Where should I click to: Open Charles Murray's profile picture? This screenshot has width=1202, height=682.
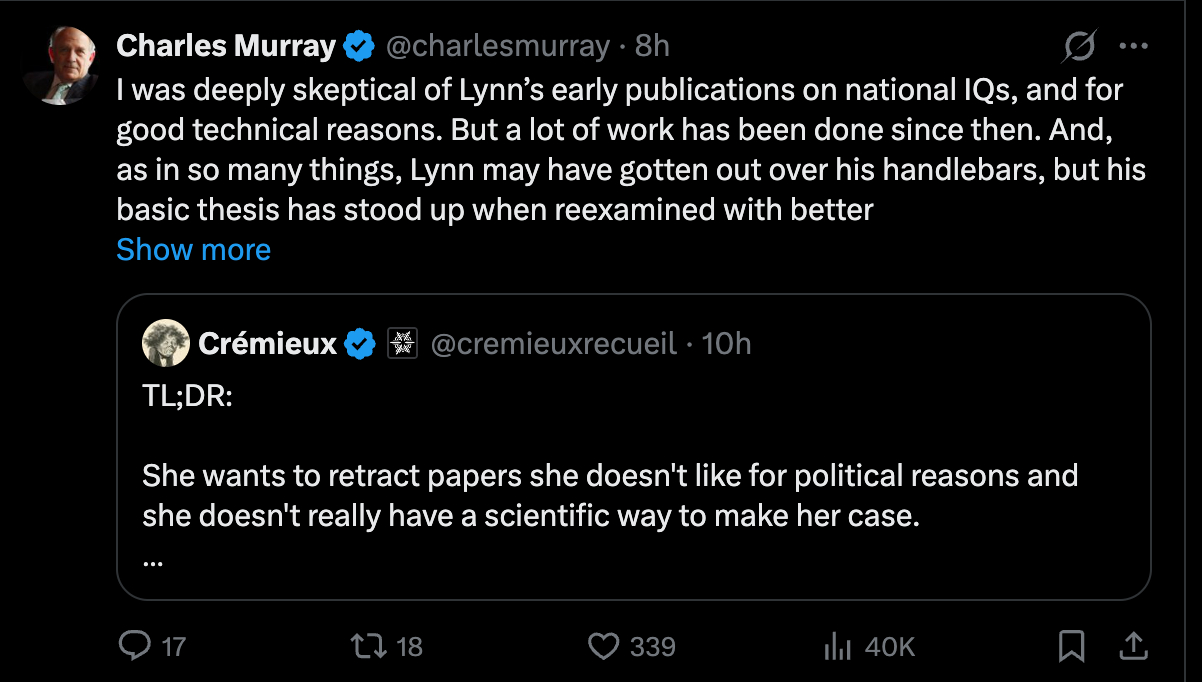[x=59, y=64]
